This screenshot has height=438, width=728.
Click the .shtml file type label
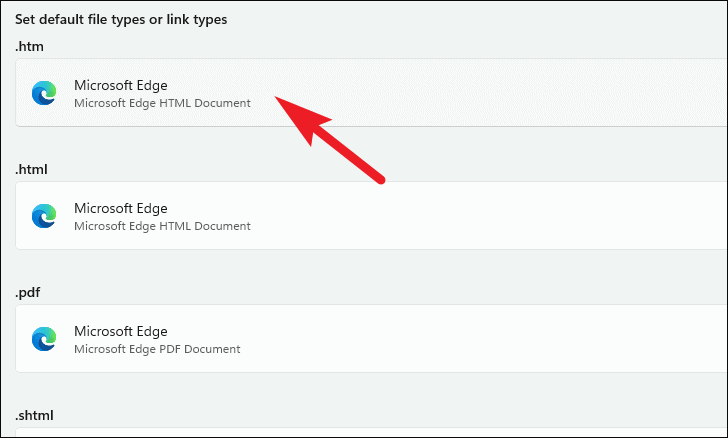point(34,415)
